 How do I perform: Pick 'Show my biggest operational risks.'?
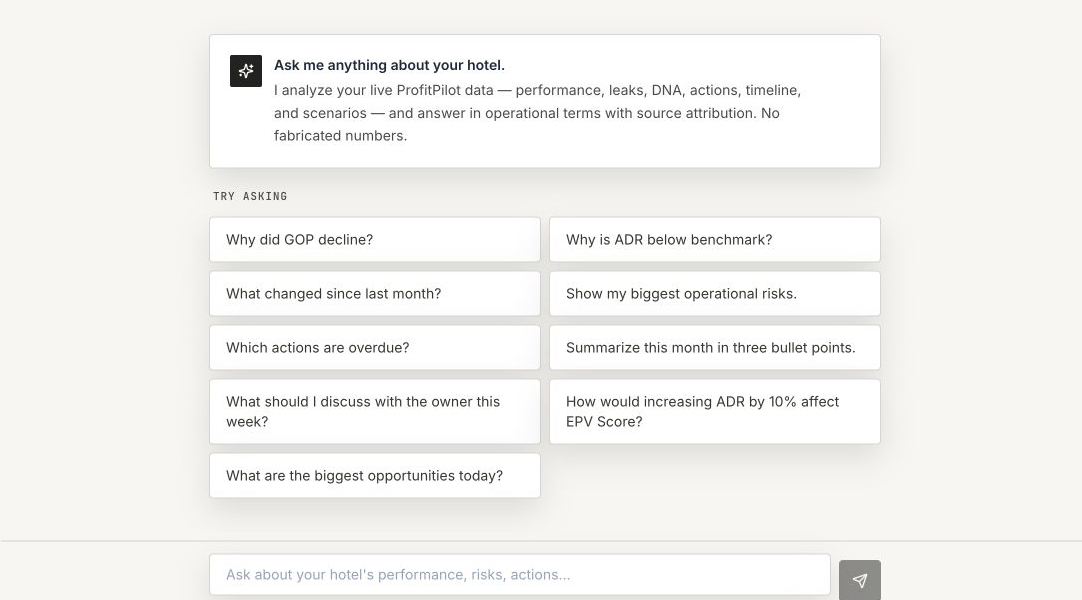[x=715, y=293]
